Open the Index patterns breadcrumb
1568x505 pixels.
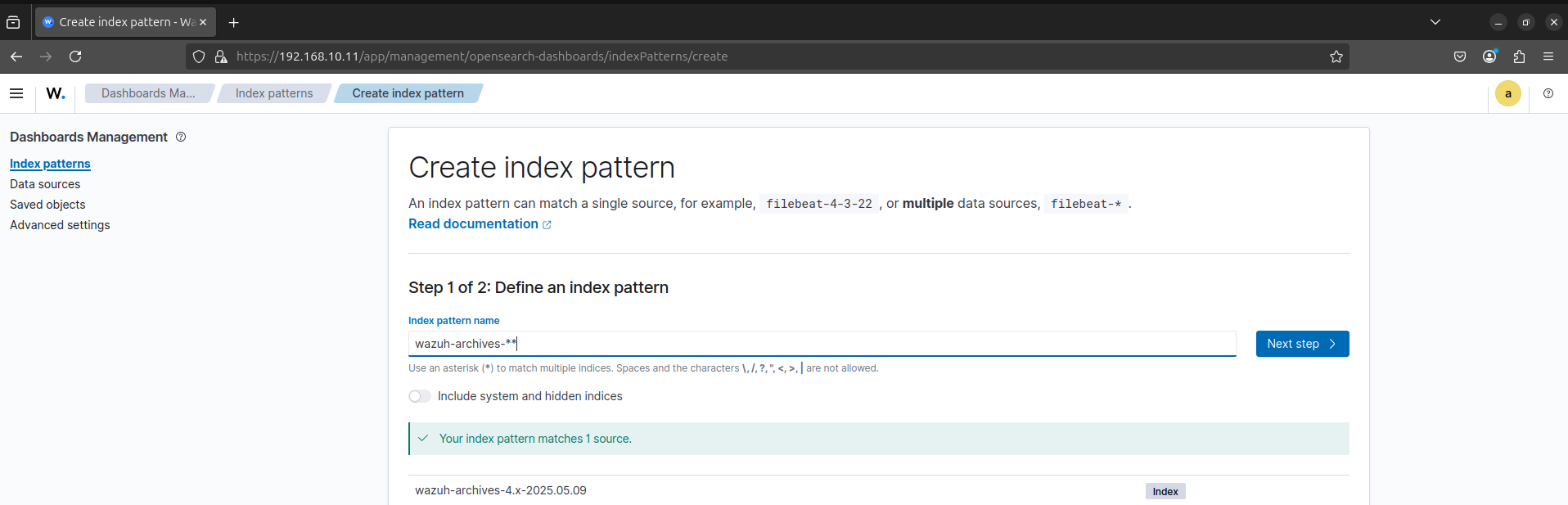(273, 93)
